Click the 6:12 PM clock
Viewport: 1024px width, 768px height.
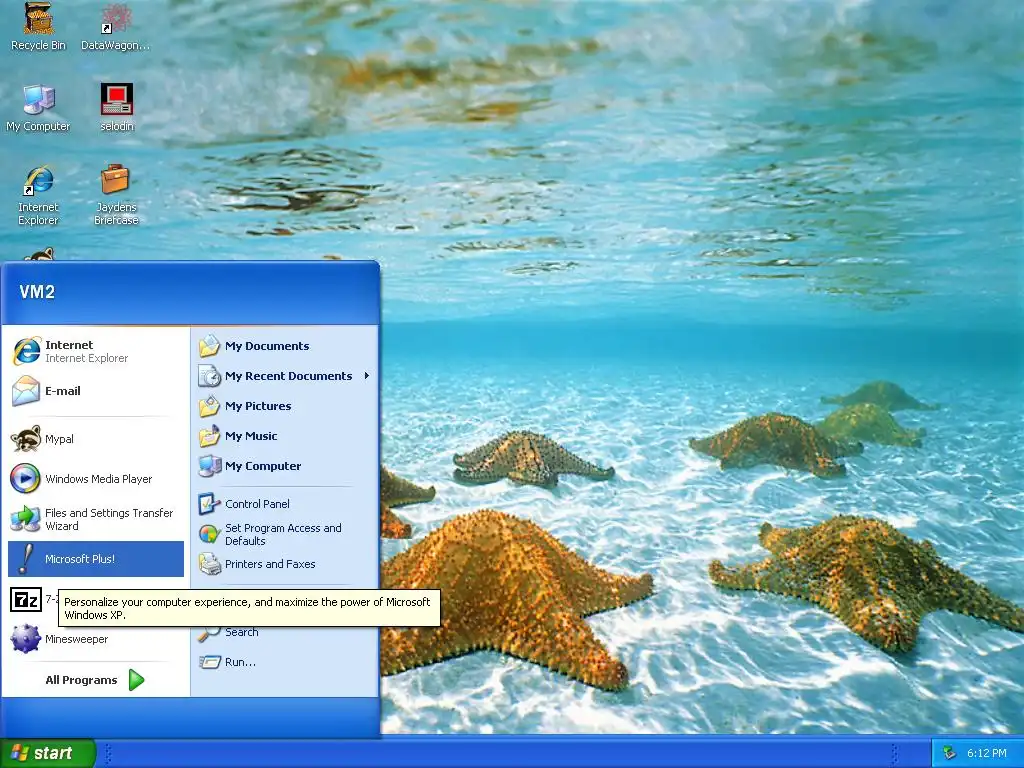point(987,753)
